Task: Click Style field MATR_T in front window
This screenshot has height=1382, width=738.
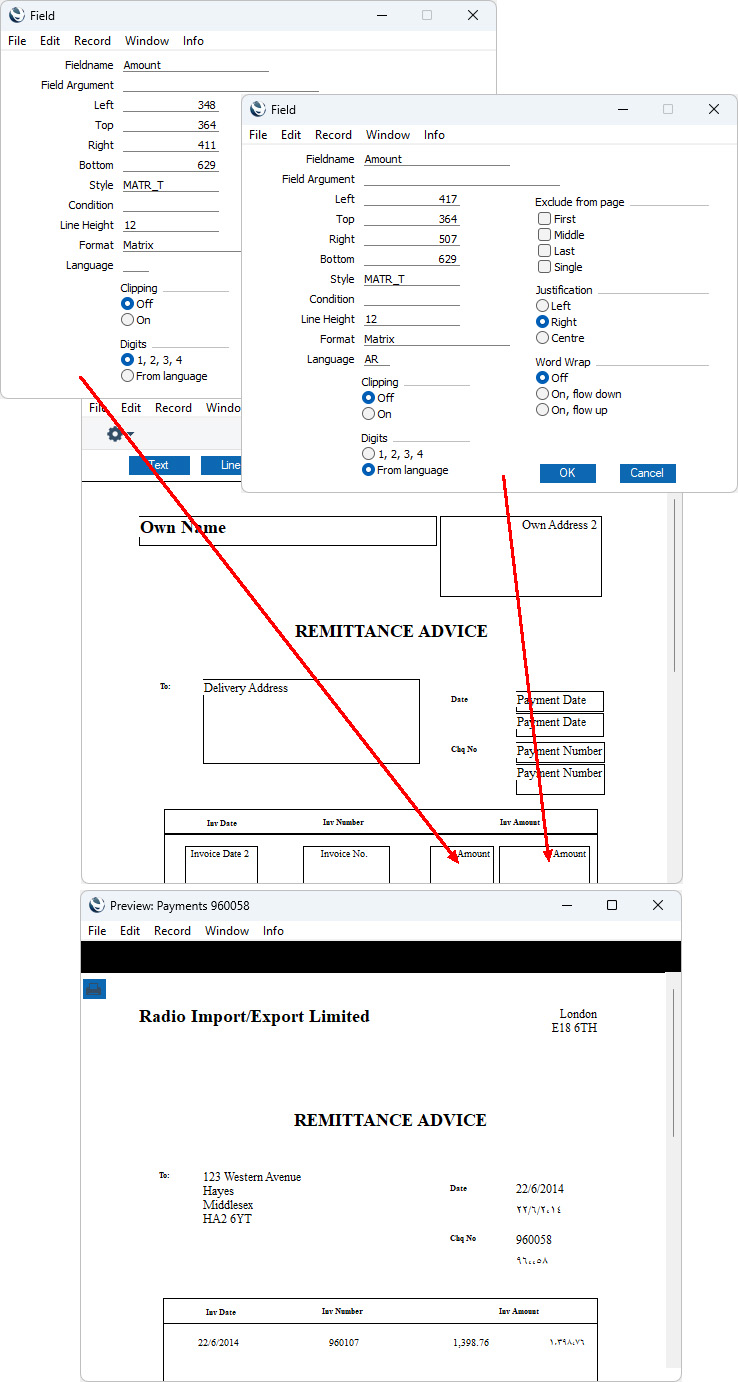Action: 412,279
